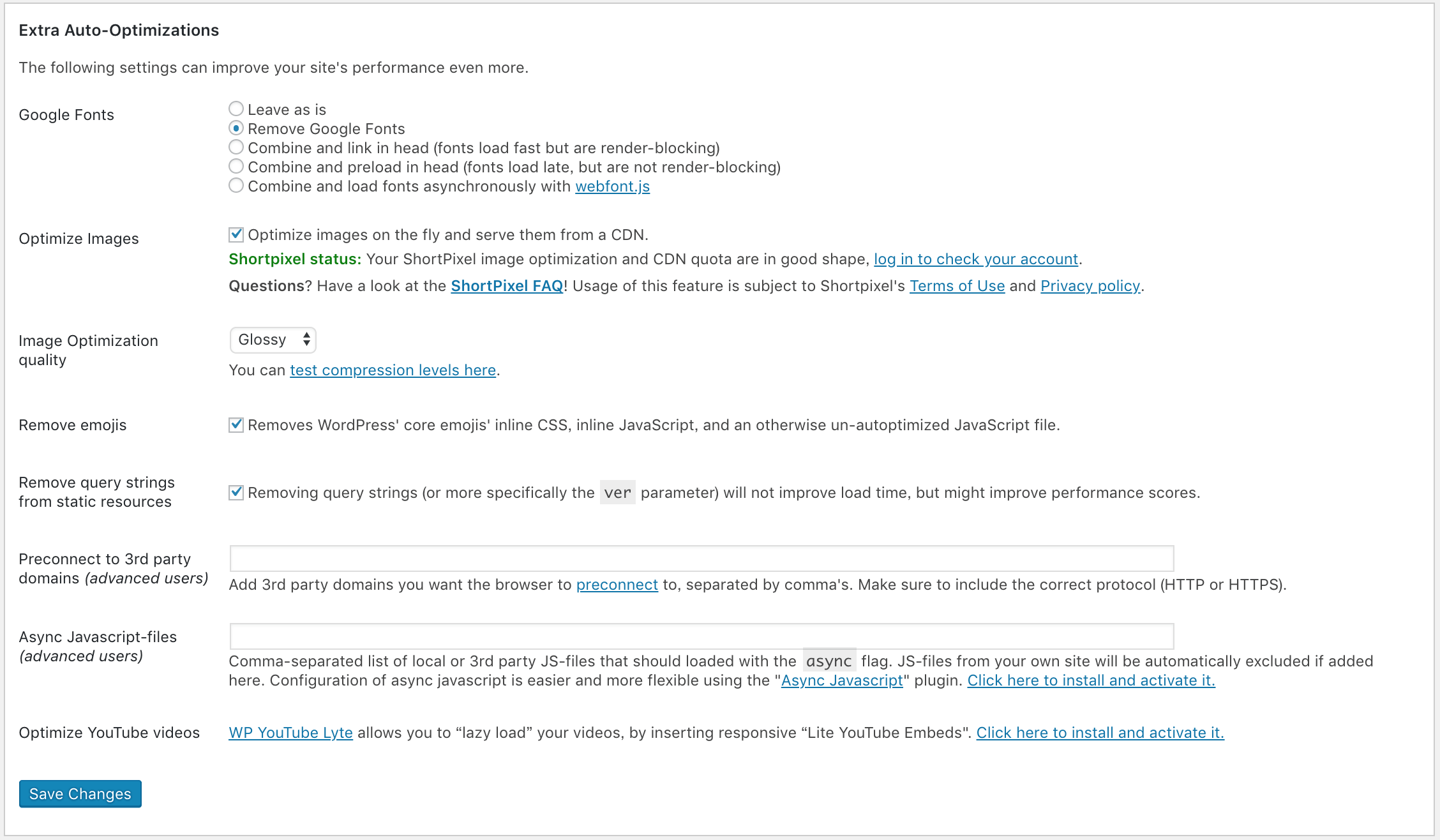Open the Async Javascript plugin link
The height and width of the screenshot is (840, 1440).
[x=842, y=680]
